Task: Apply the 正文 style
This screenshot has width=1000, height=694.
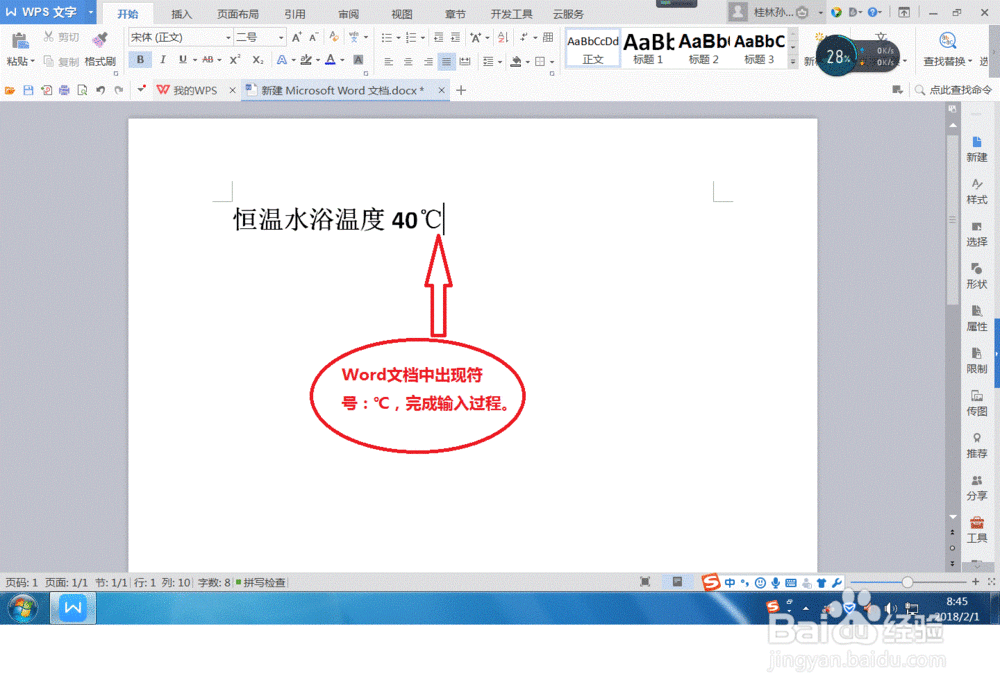Action: point(592,50)
